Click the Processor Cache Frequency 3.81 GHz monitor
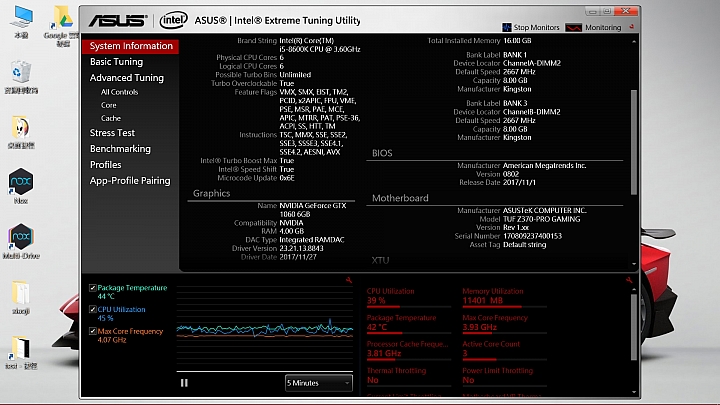Image resolution: width=720 pixels, height=405 pixels. coord(409,349)
